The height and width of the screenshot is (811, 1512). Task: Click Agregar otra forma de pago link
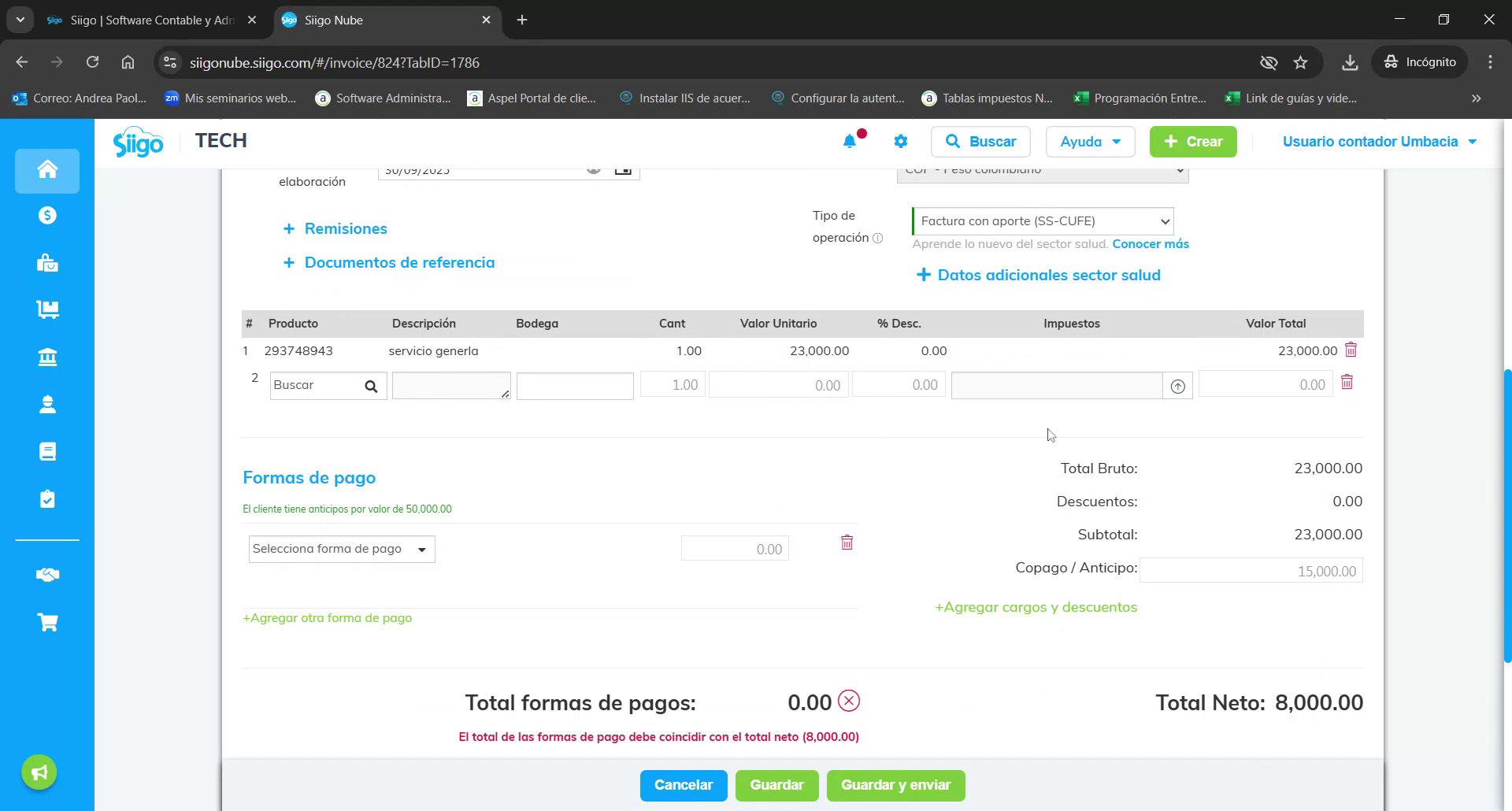(x=327, y=617)
